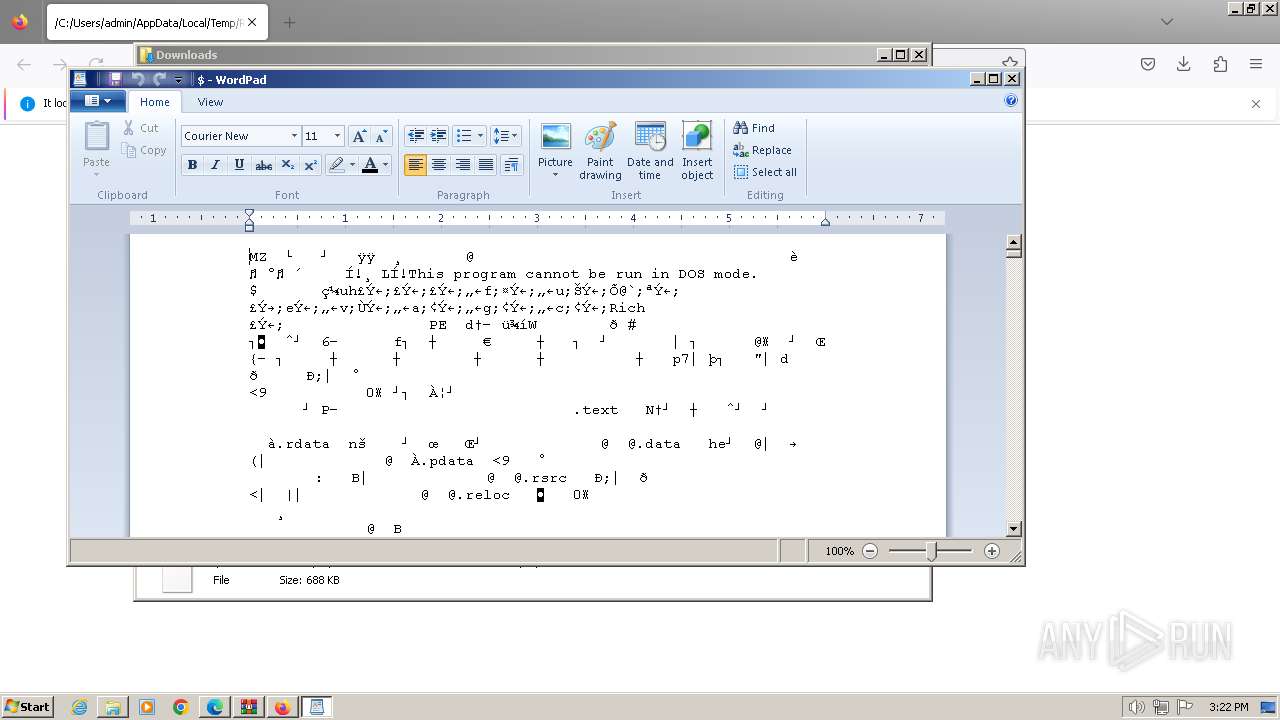Apply the text highlight color marker

click(337, 165)
